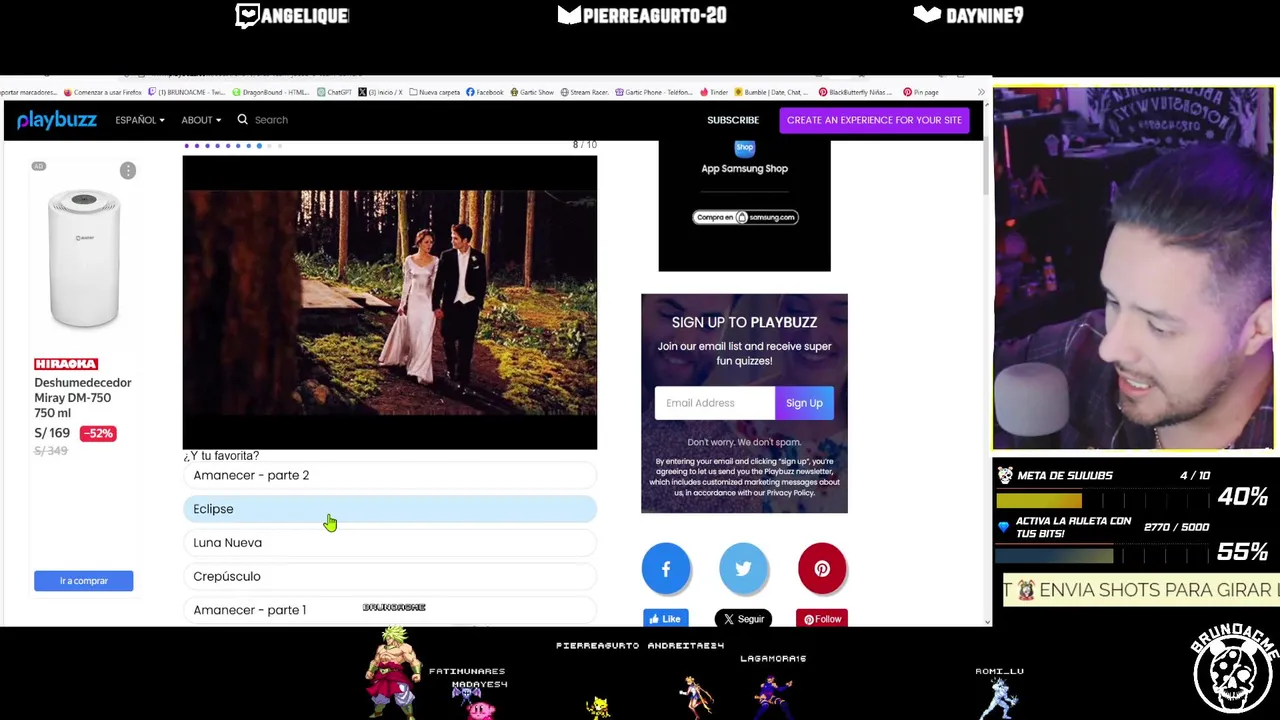Show more bookmarks via overflow chevron
1280x720 pixels.
(x=981, y=92)
